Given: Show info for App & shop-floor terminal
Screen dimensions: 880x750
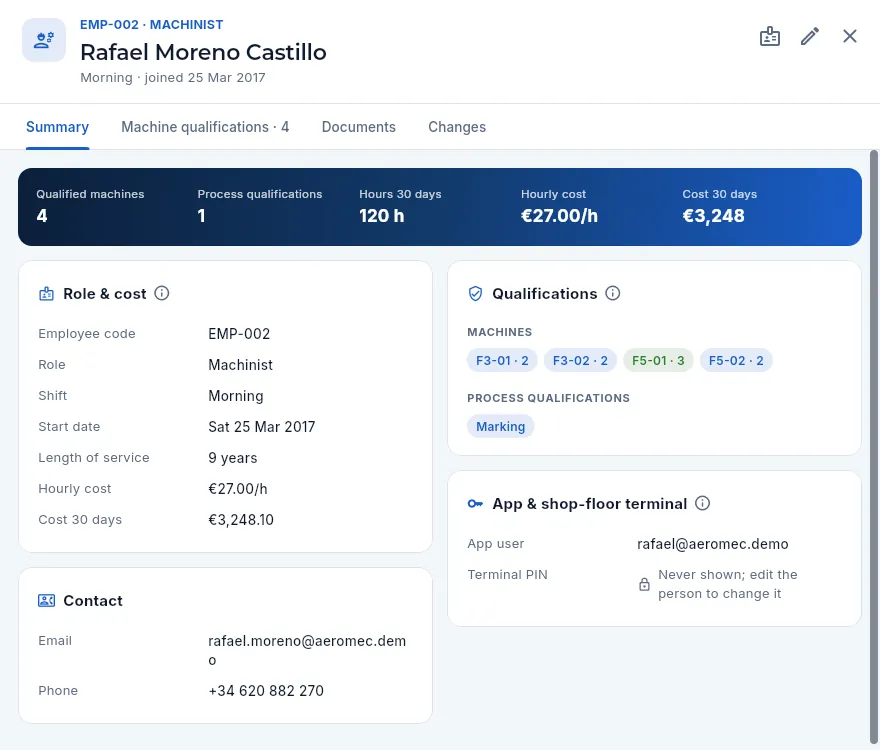Looking at the screenshot, I should click(x=702, y=503).
